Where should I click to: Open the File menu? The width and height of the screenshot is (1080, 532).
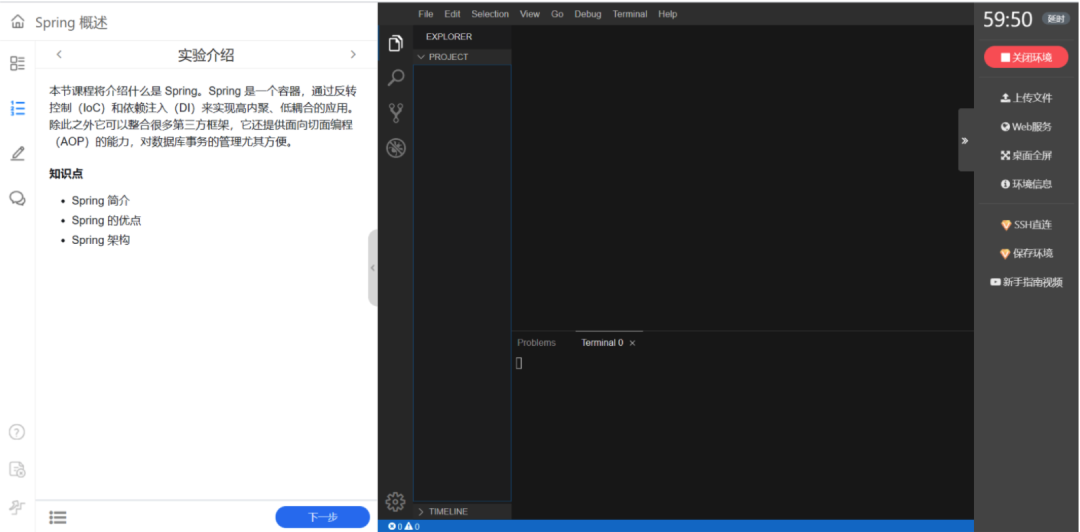pos(426,14)
